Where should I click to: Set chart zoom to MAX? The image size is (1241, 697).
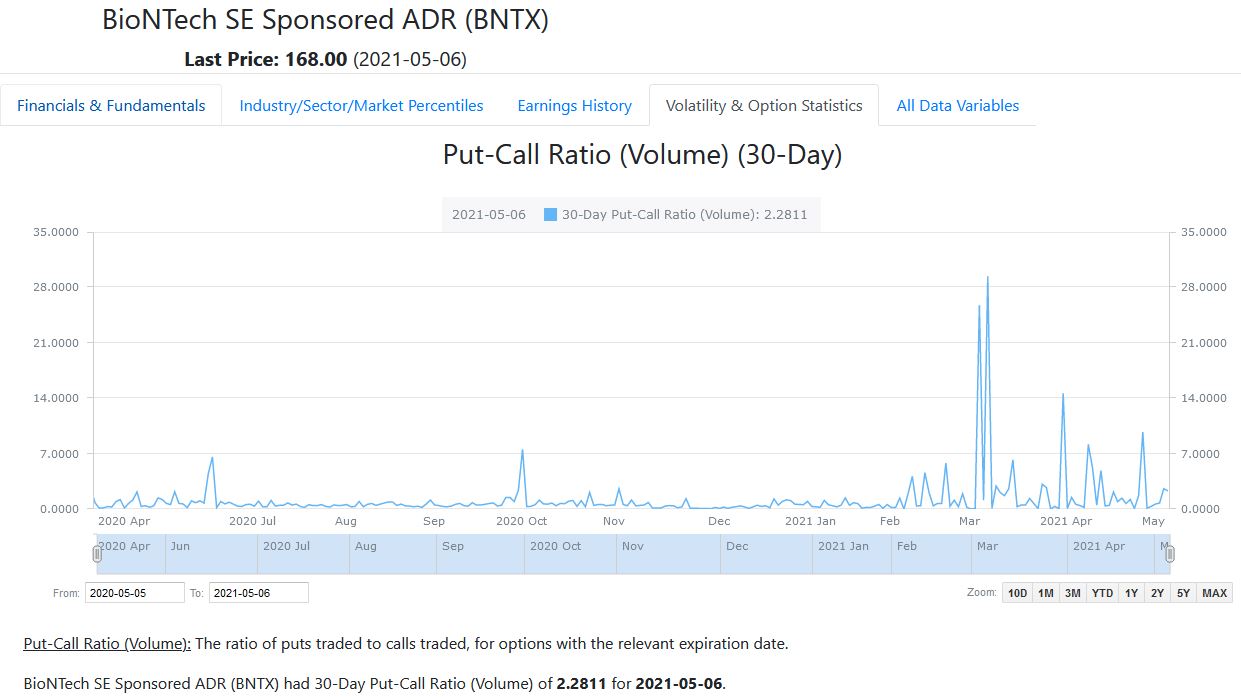(x=1214, y=593)
